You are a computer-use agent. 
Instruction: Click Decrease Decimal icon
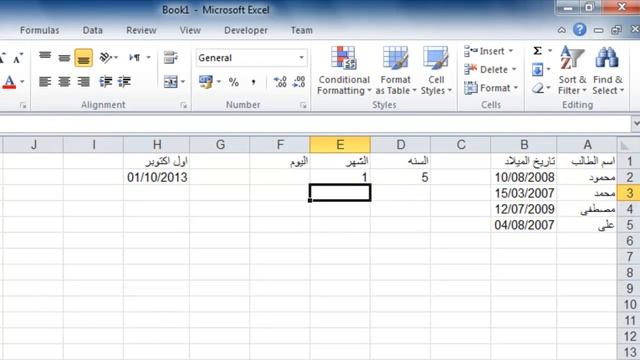coord(299,82)
